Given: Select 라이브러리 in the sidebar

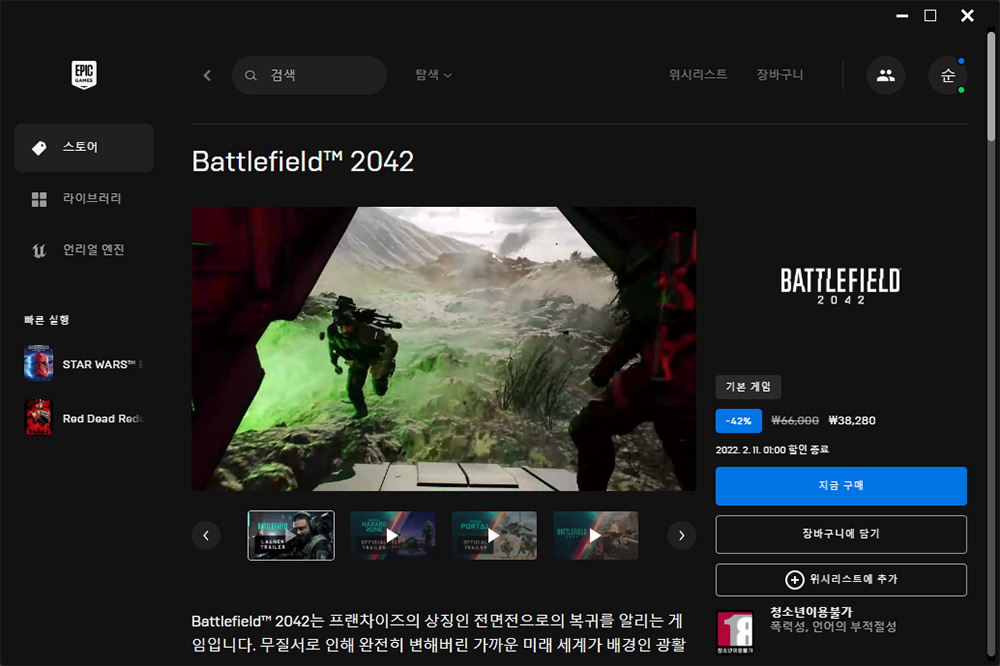Looking at the screenshot, I should pyautogui.click(x=84, y=198).
